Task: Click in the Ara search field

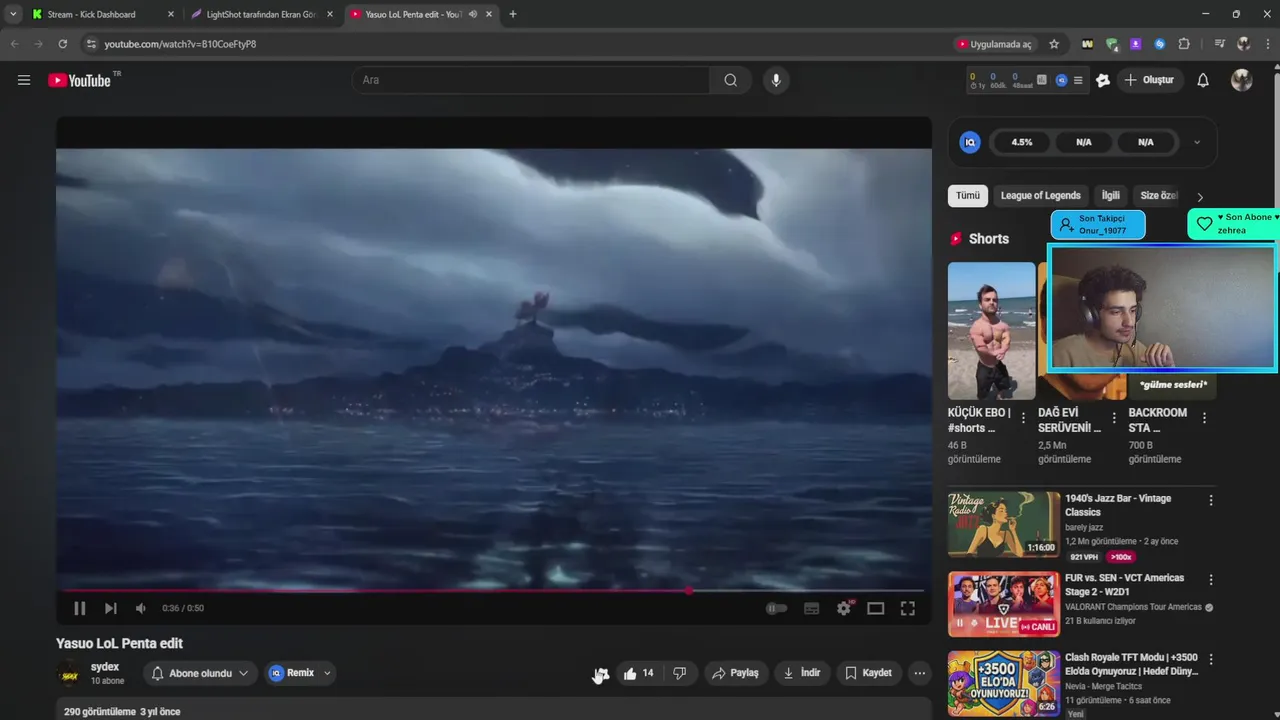Action: click(531, 80)
